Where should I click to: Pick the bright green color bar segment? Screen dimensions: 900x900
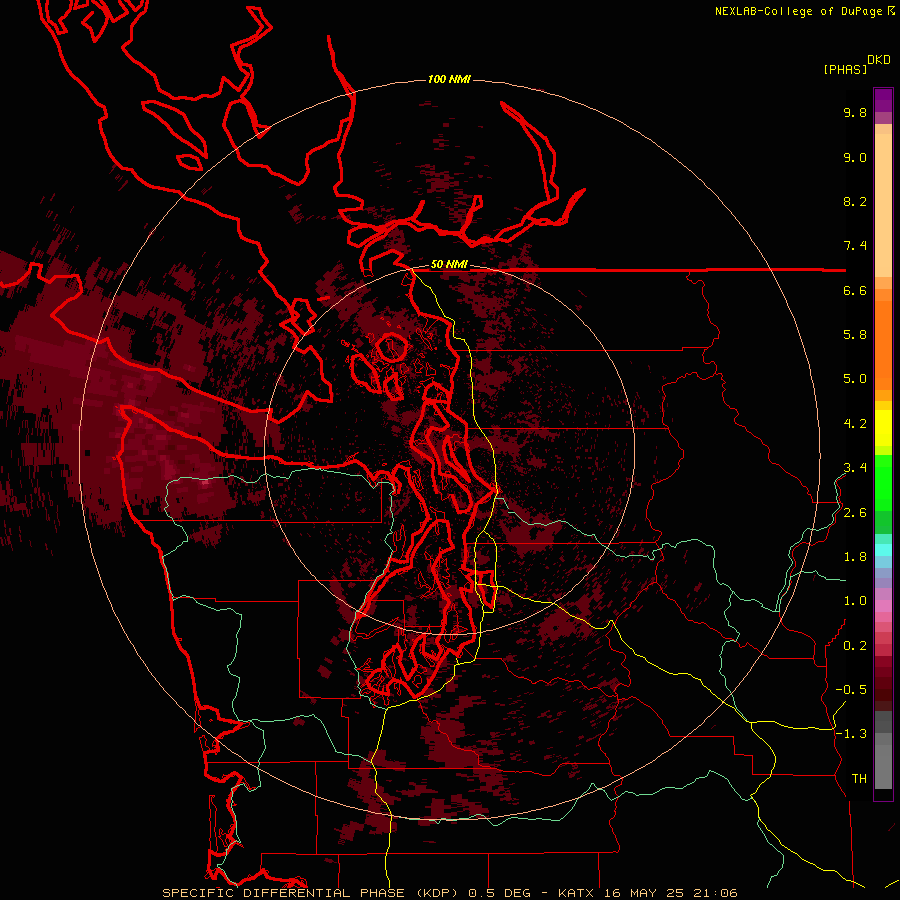[883, 482]
